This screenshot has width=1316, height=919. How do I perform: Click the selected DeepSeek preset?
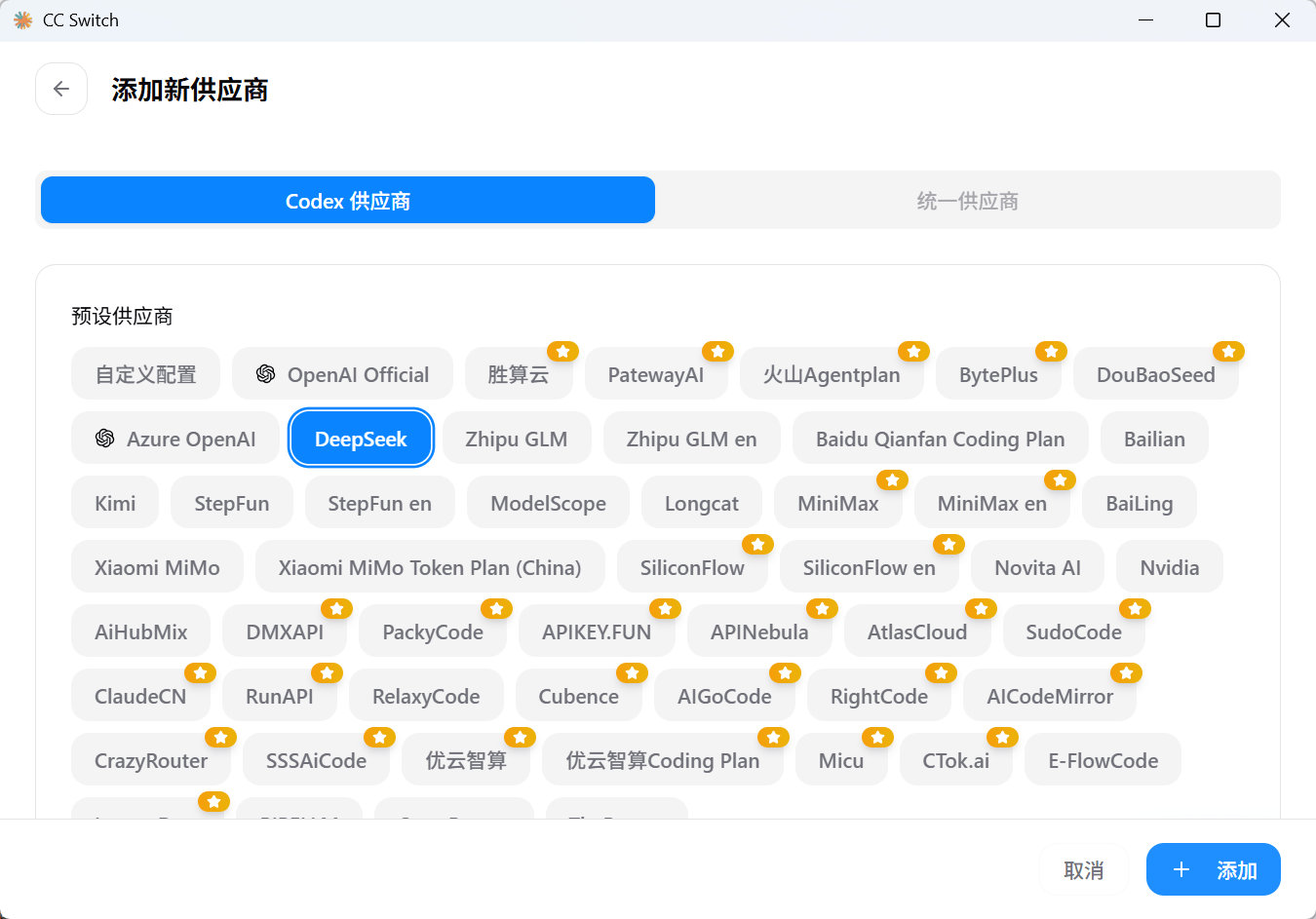[361, 439]
